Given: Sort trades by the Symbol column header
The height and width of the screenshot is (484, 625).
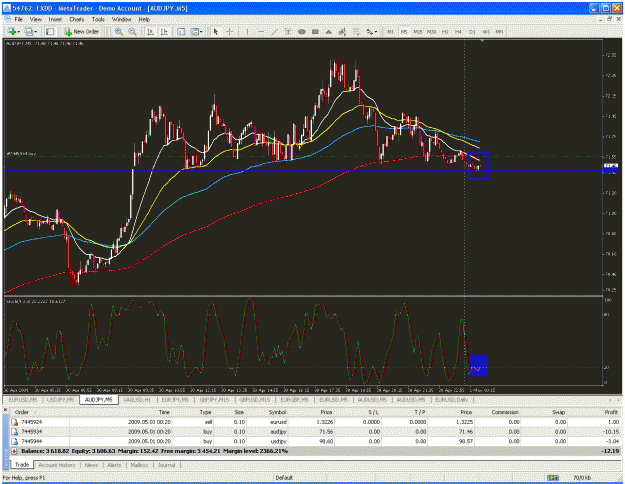Looking at the screenshot, I should 277,412.
